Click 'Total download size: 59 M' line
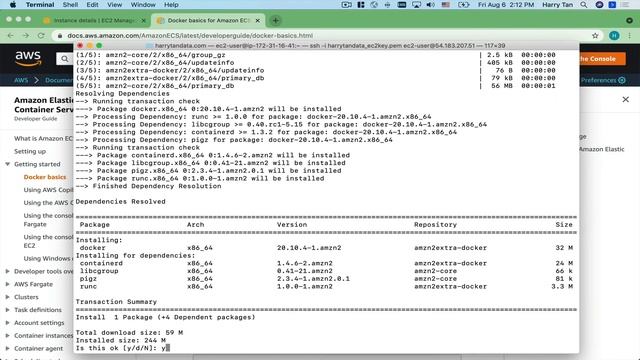This screenshot has width=640, height=360. pyautogui.click(x=129, y=333)
